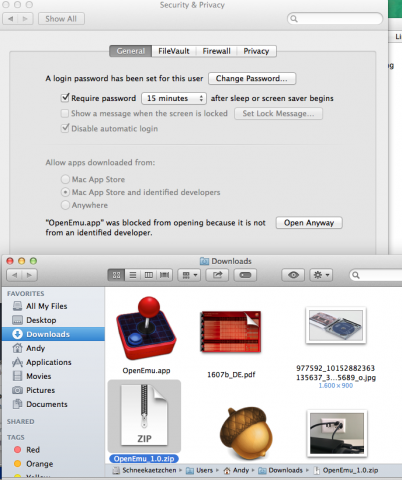Open the 977592 jpg image thumbnail
The height and width of the screenshot is (480, 402).
336,325
